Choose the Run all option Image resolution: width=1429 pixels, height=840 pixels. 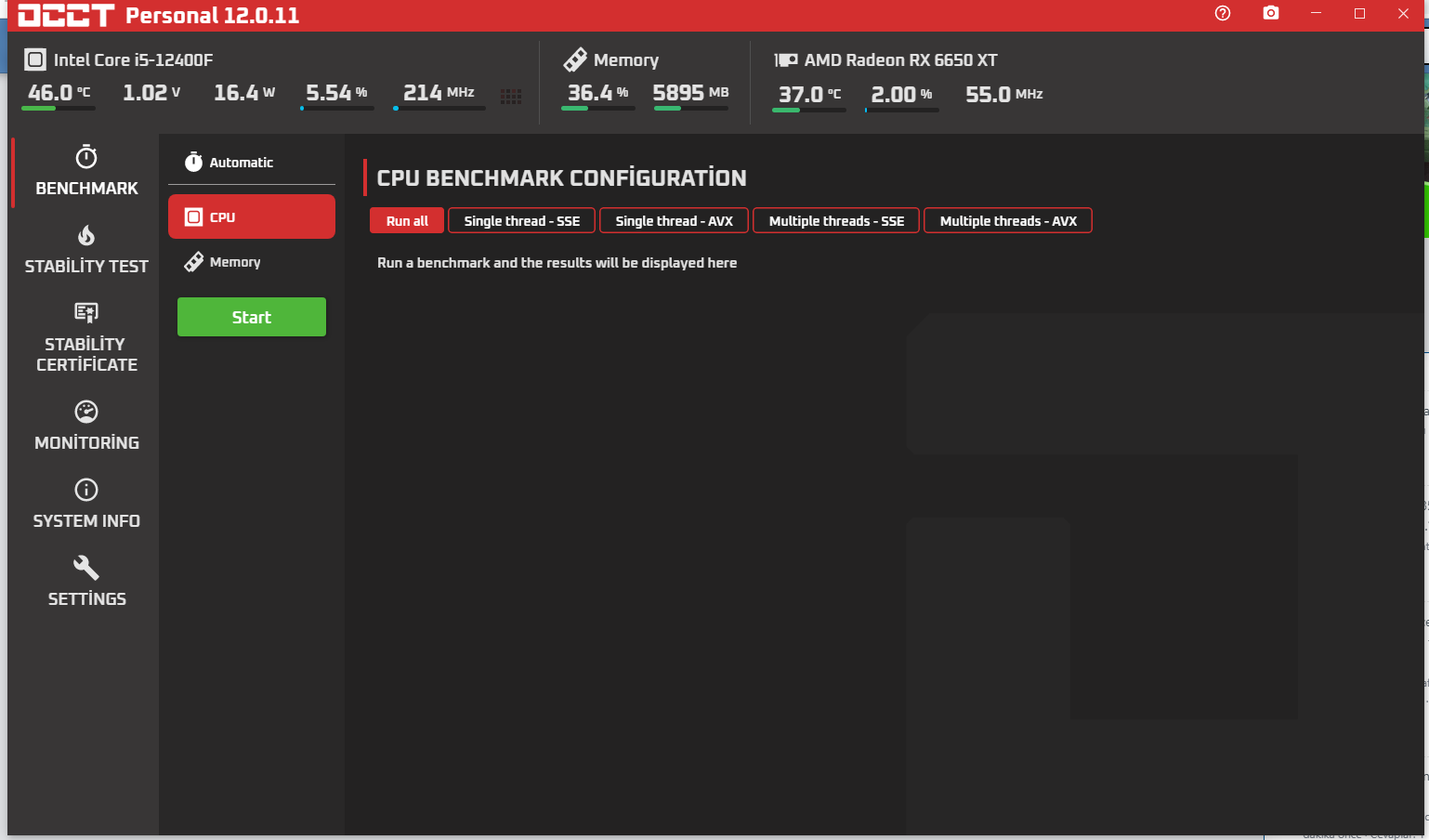(407, 221)
